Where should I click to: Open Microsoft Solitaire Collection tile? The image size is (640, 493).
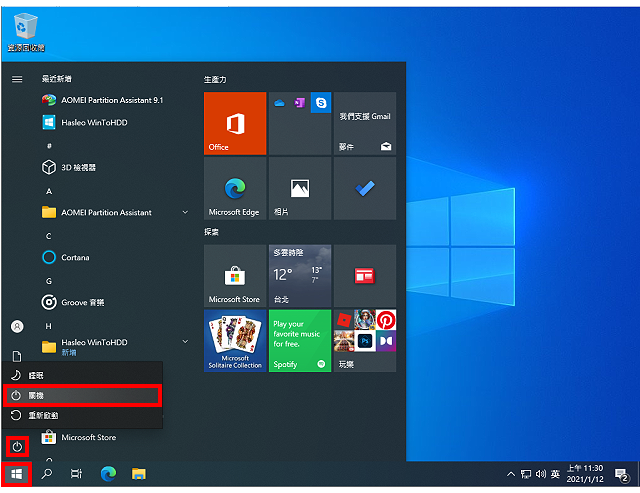click(x=235, y=341)
